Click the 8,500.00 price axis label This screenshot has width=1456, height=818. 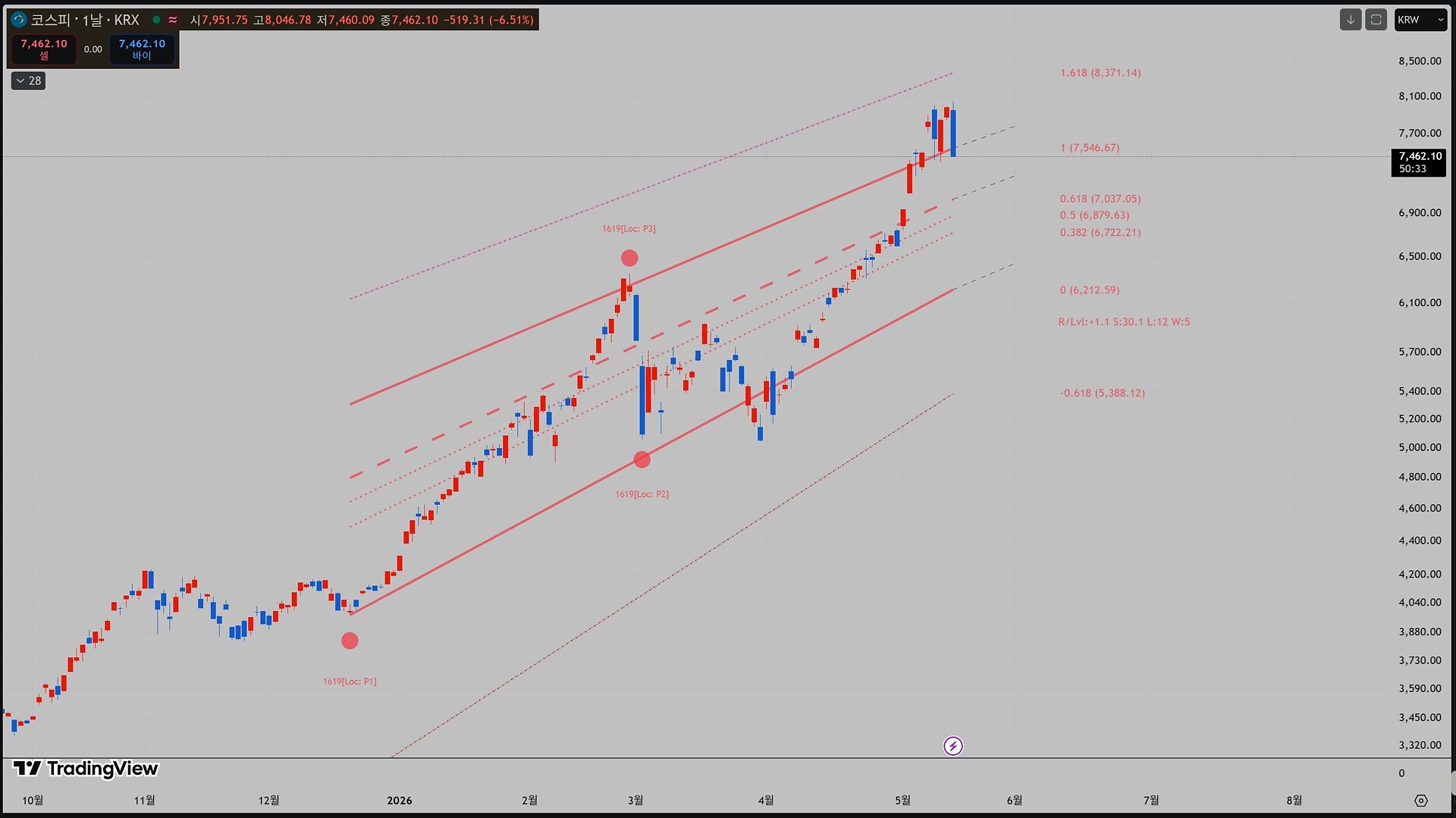[x=1420, y=61]
